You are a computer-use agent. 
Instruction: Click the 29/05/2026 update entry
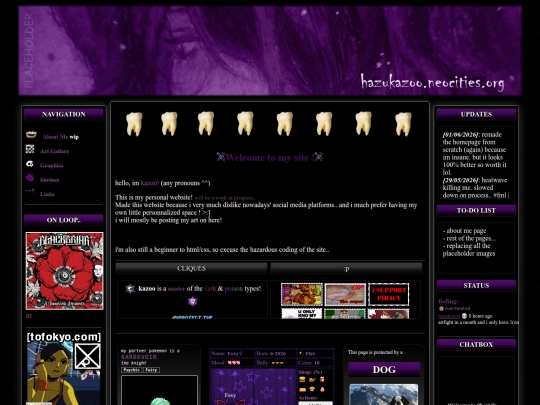pos(476,188)
